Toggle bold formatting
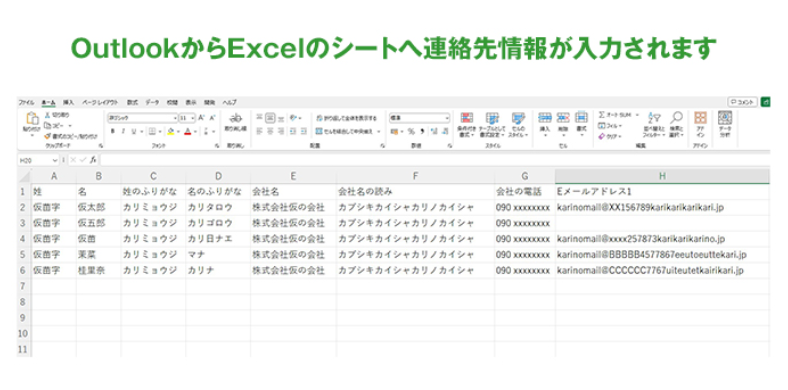788x390 pixels. point(113,131)
